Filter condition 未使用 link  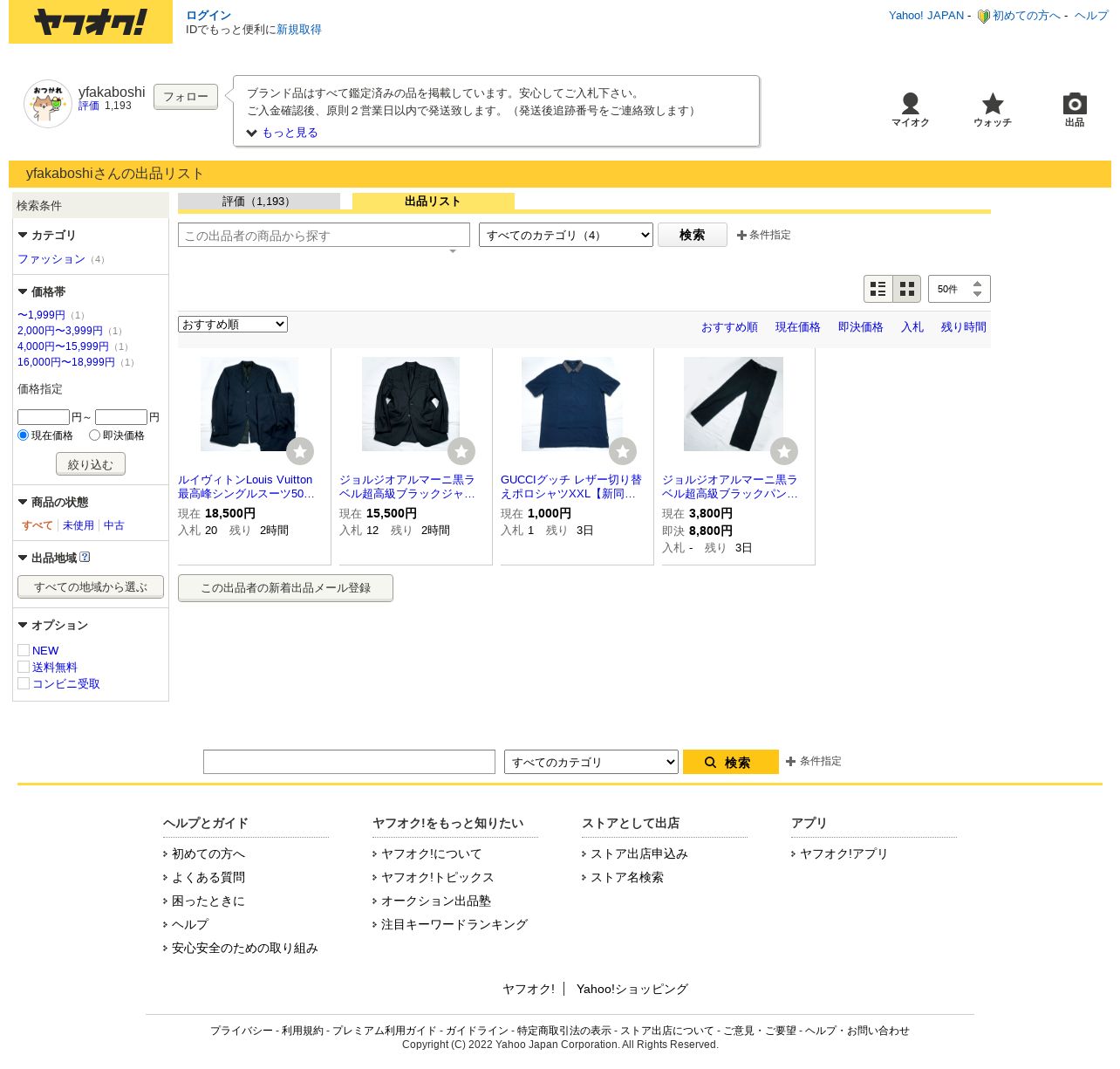tap(79, 525)
